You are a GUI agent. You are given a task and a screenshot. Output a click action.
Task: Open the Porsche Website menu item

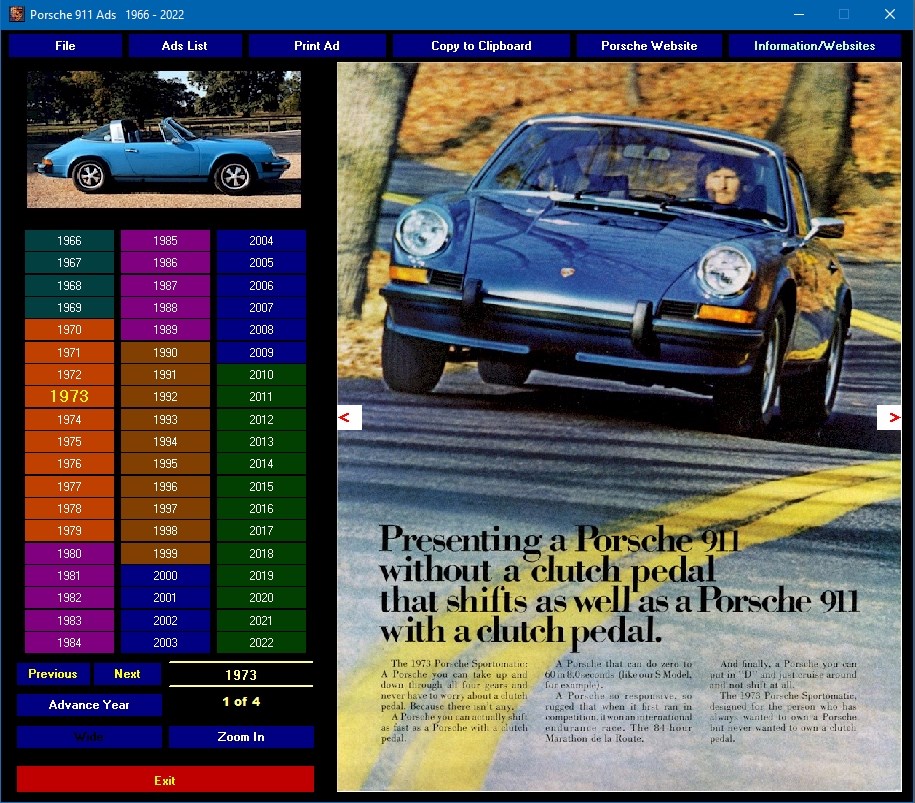point(649,46)
